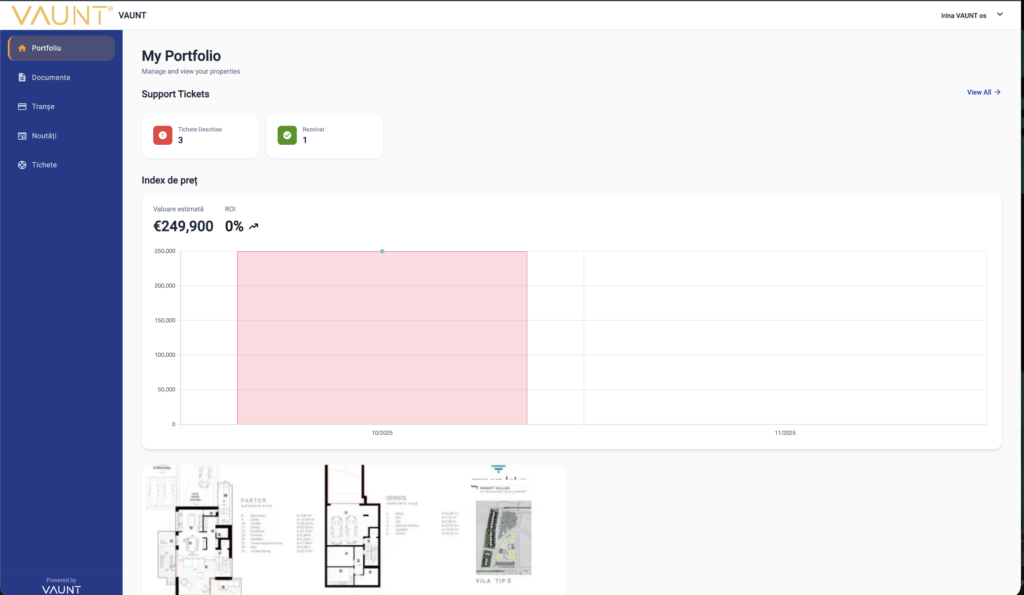Open the Documente menu item
Image resolution: width=1024 pixels, height=595 pixels.
tap(51, 77)
